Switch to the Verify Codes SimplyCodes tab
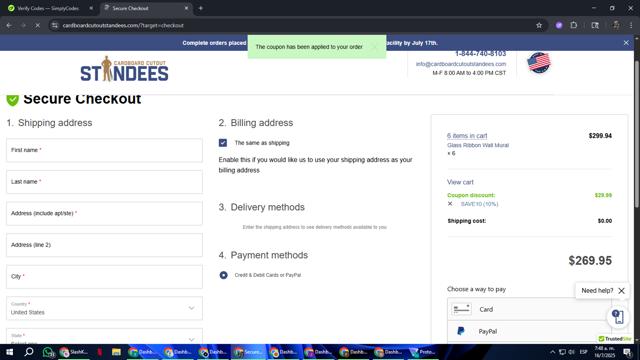This screenshot has width=640, height=360. tap(48, 8)
